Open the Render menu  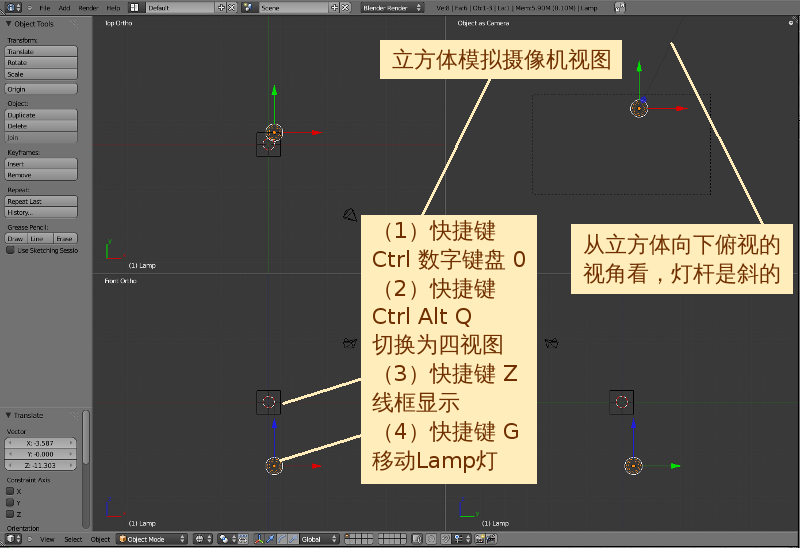click(x=88, y=8)
